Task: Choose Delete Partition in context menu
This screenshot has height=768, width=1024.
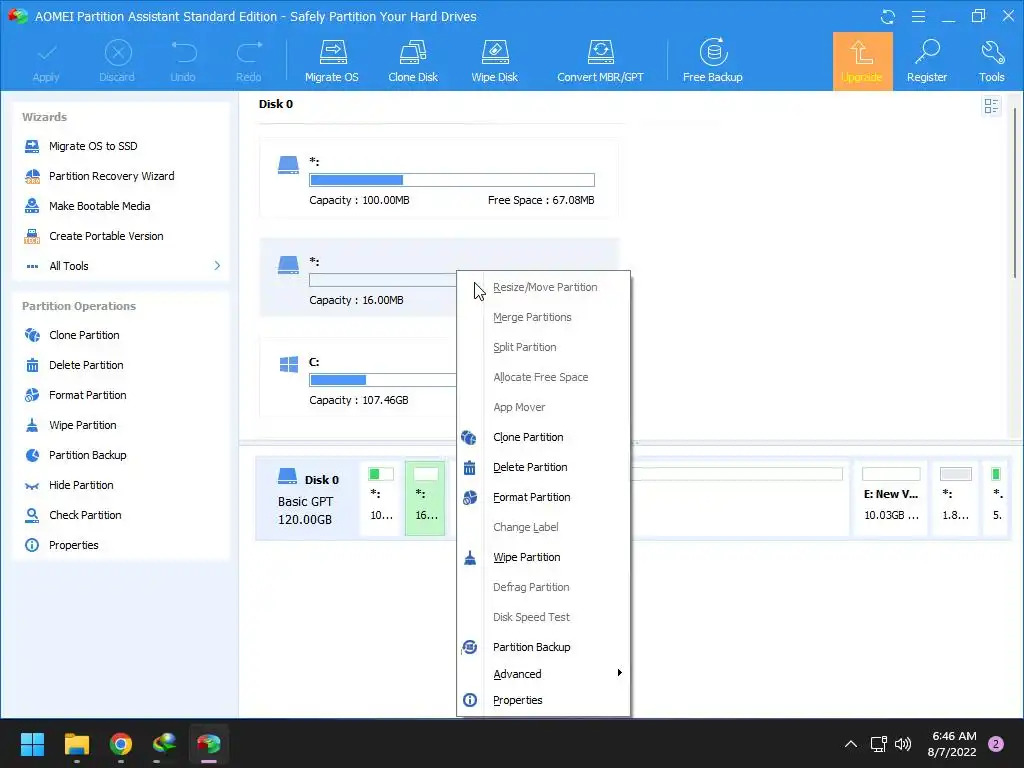Action: tap(543, 468)
